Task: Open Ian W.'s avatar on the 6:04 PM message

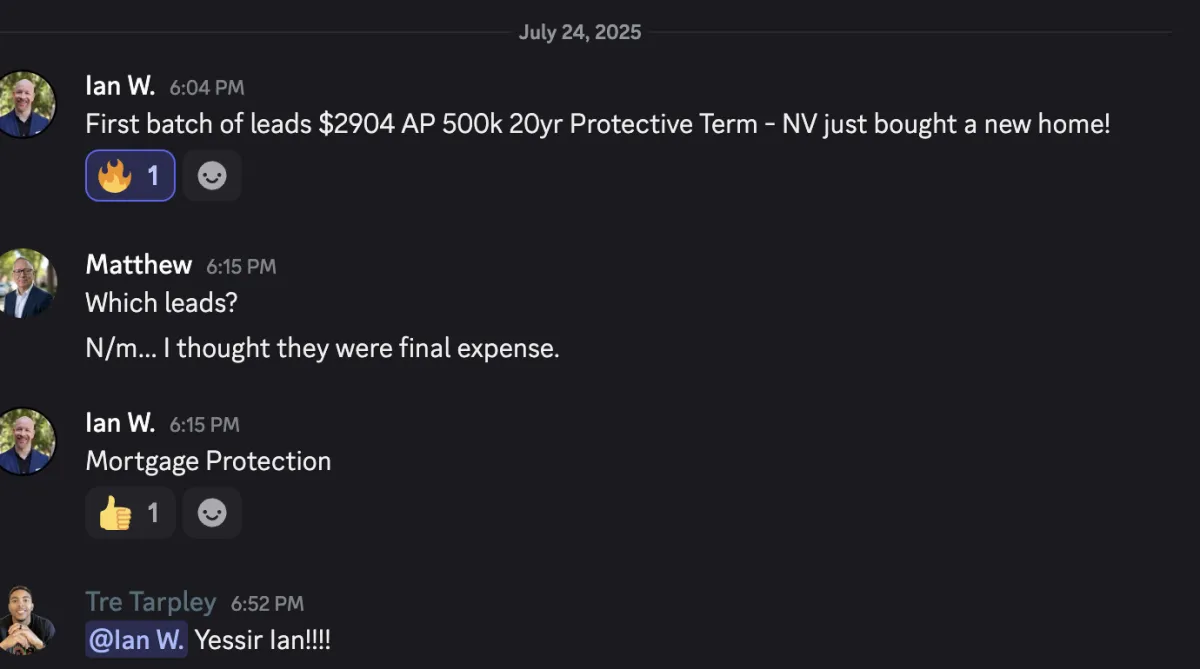Action: (25, 104)
